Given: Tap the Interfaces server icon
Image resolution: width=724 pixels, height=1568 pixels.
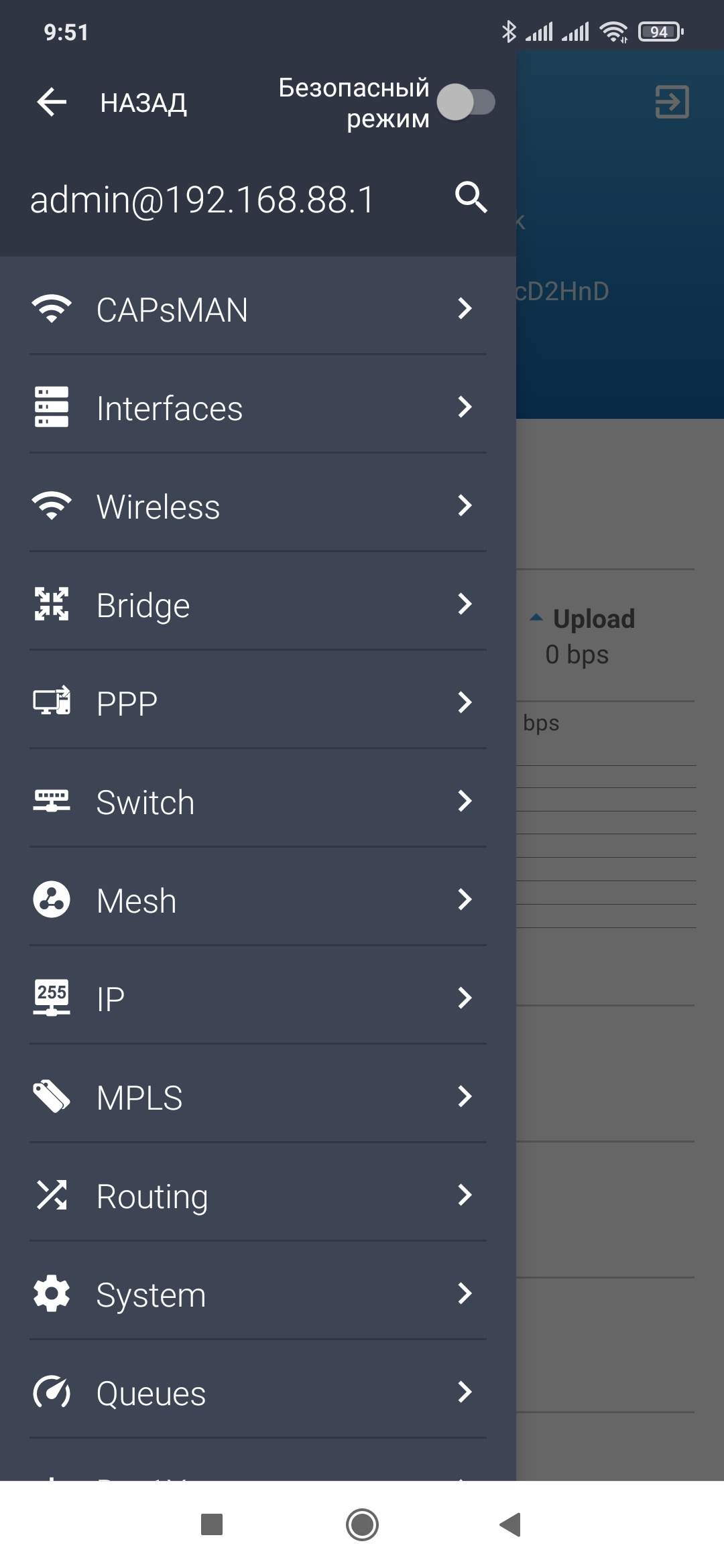Looking at the screenshot, I should [52, 407].
